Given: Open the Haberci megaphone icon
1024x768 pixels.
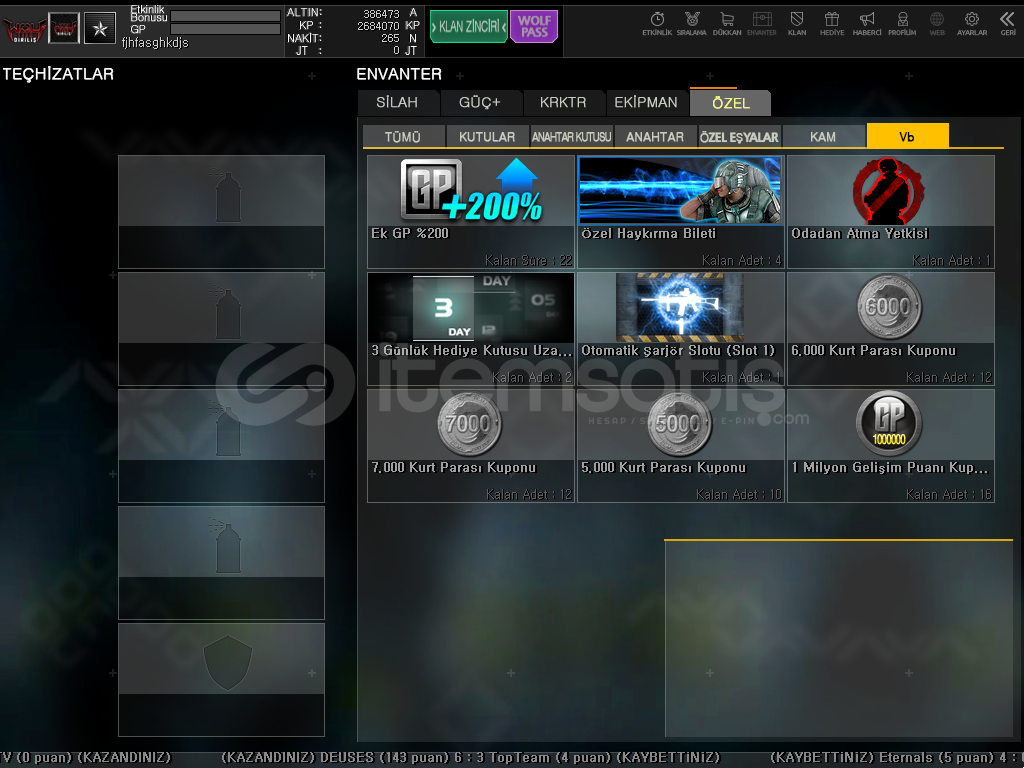Looking at the screenshot, I should 867,24.
